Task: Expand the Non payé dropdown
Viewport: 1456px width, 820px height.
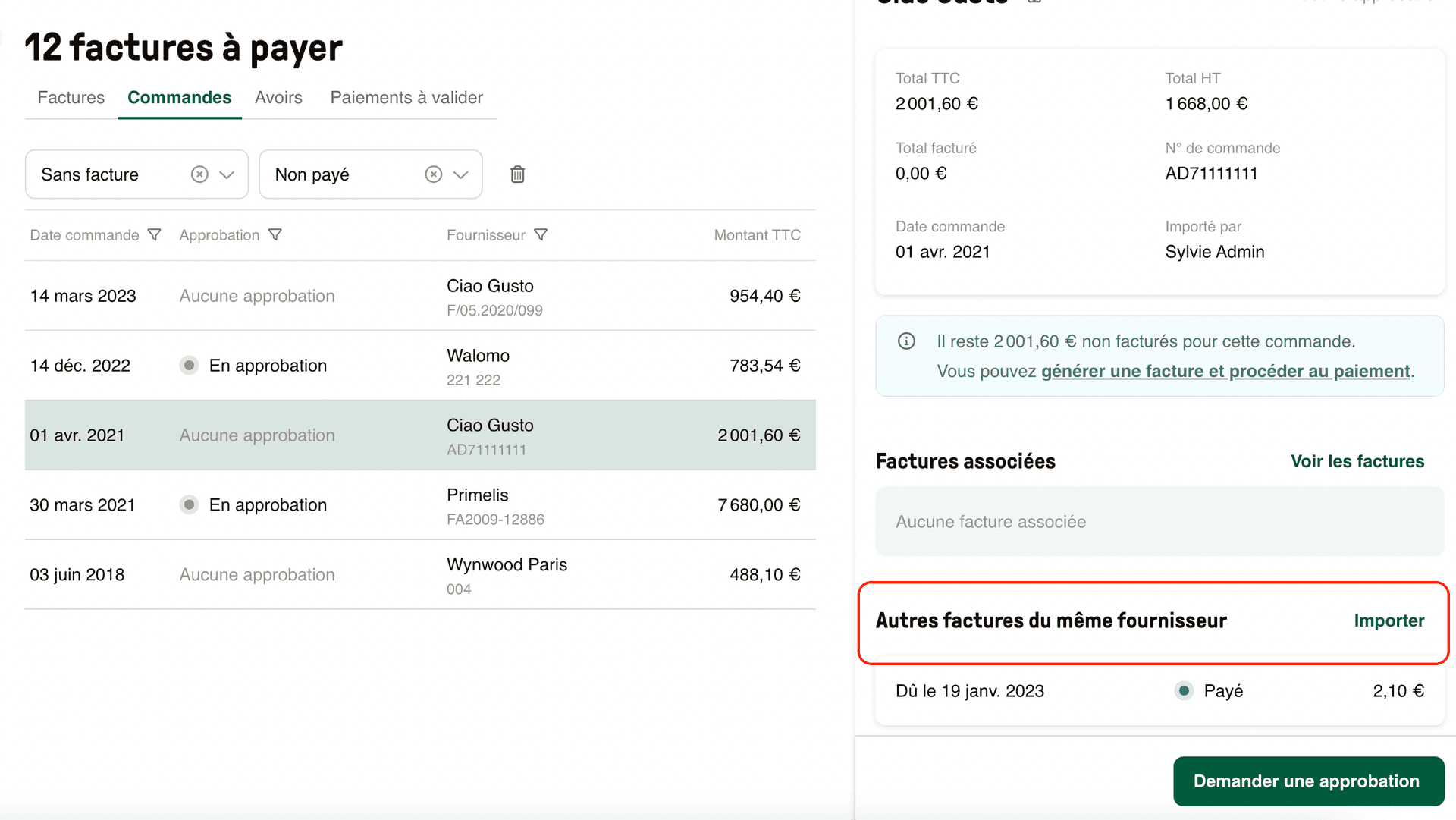Action: point(460,174)
